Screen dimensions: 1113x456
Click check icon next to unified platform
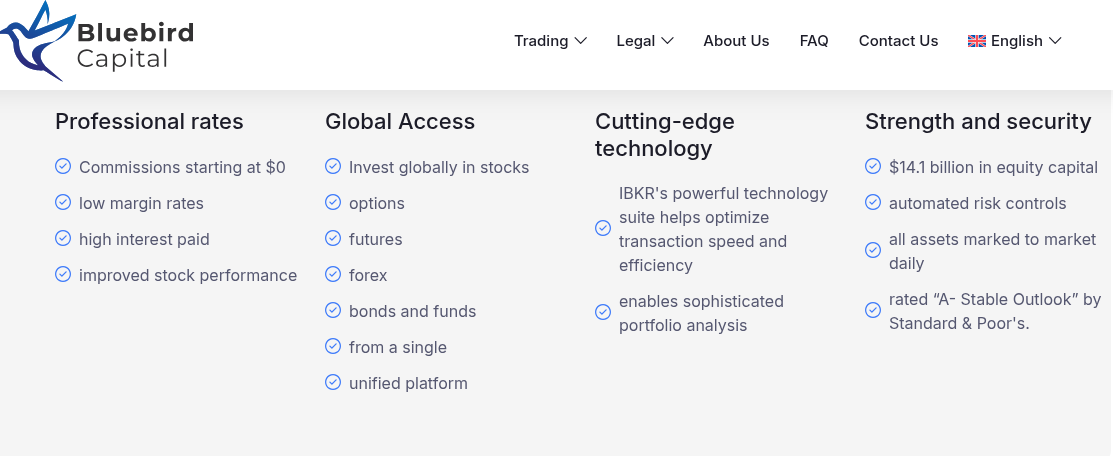[x=333, y=382]
